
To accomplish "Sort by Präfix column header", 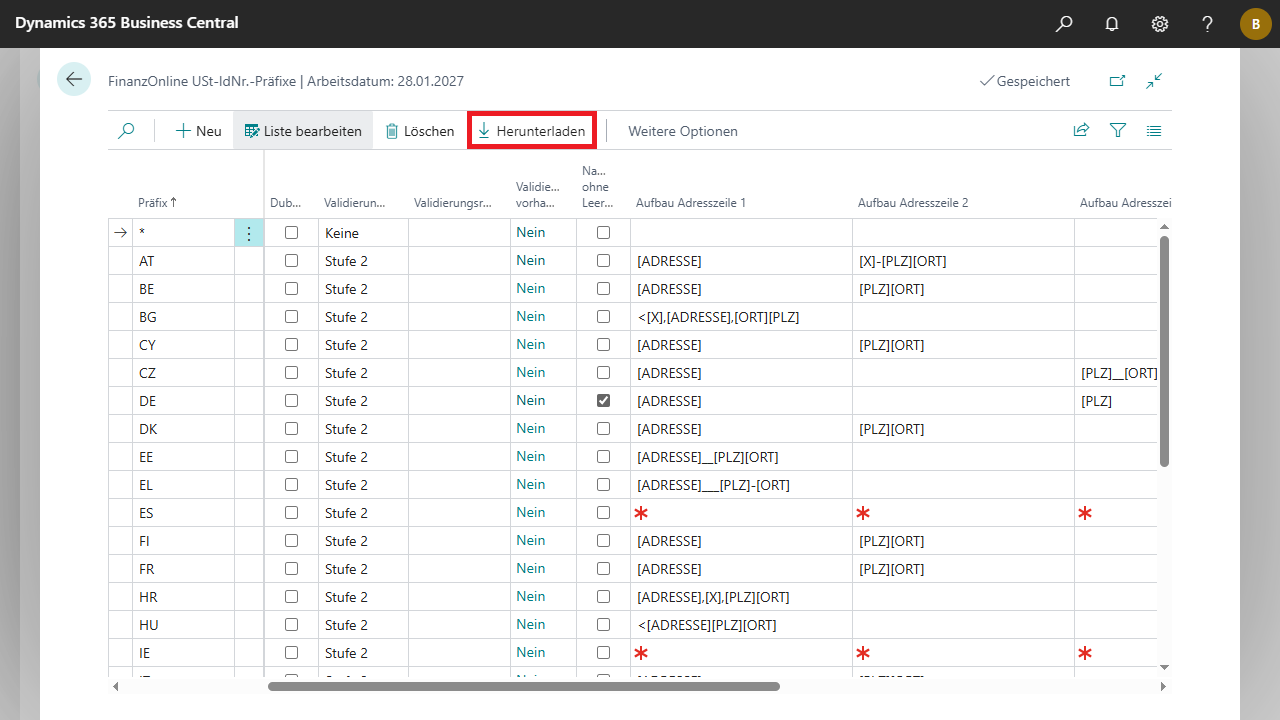I will click(x=158, y=202).
